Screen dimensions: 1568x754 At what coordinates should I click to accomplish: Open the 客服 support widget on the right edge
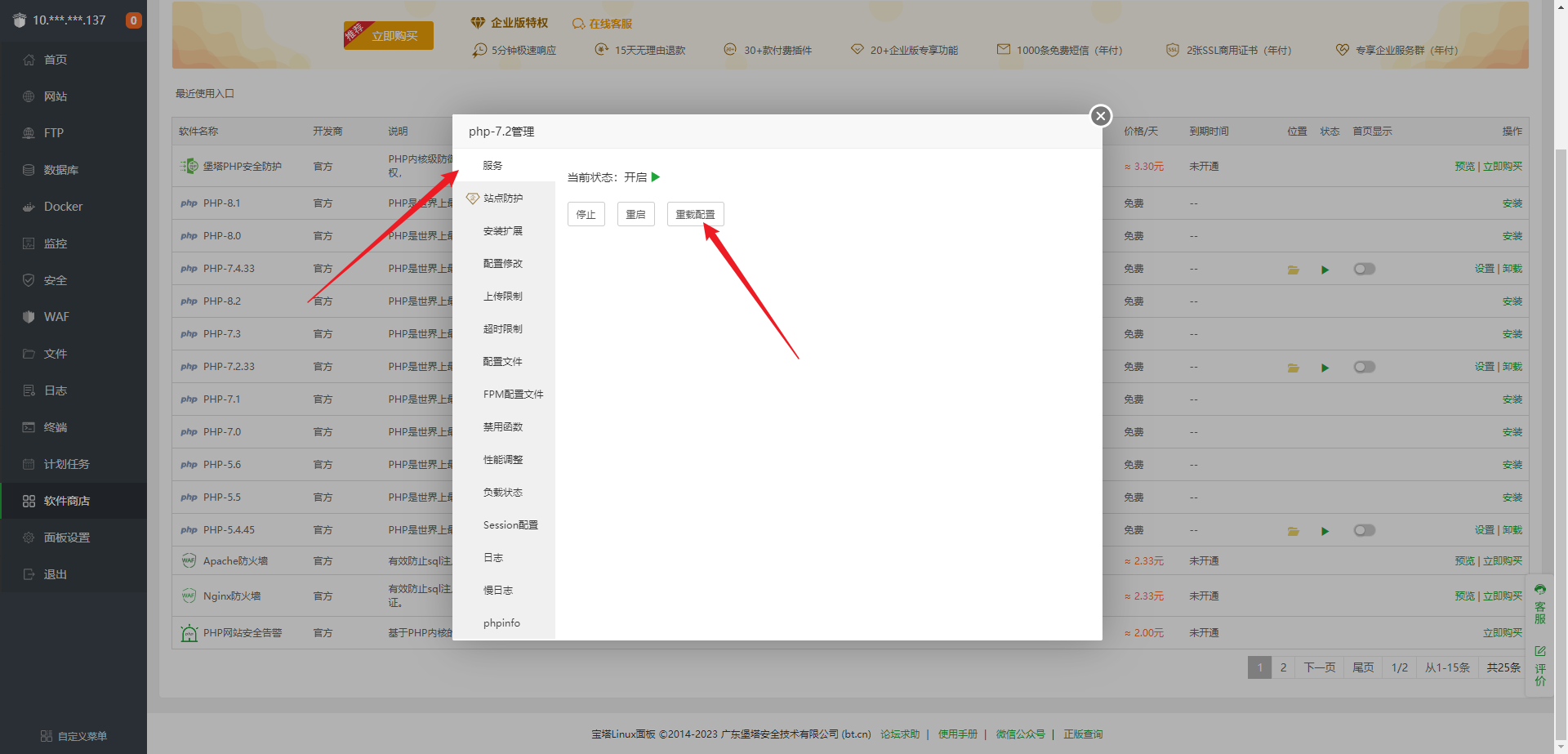[x=1540, y=605]
